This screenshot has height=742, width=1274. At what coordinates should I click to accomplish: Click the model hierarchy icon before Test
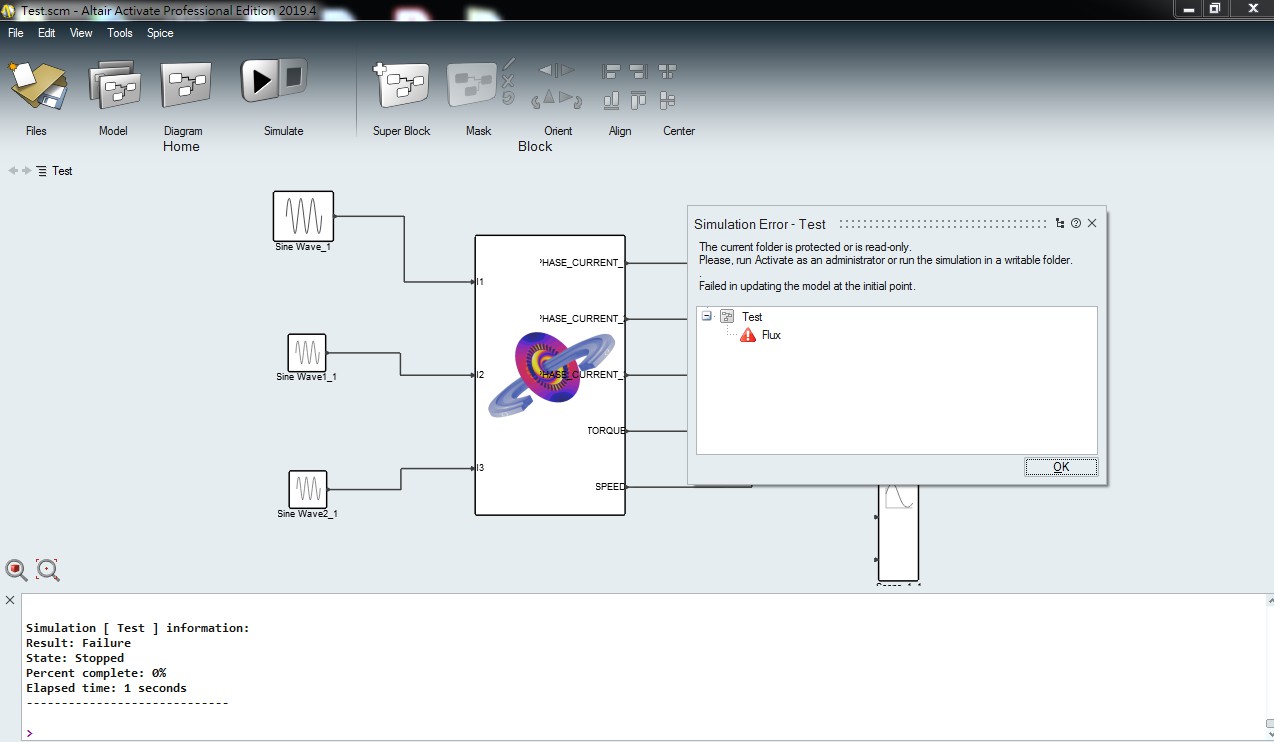coord(42,171)
